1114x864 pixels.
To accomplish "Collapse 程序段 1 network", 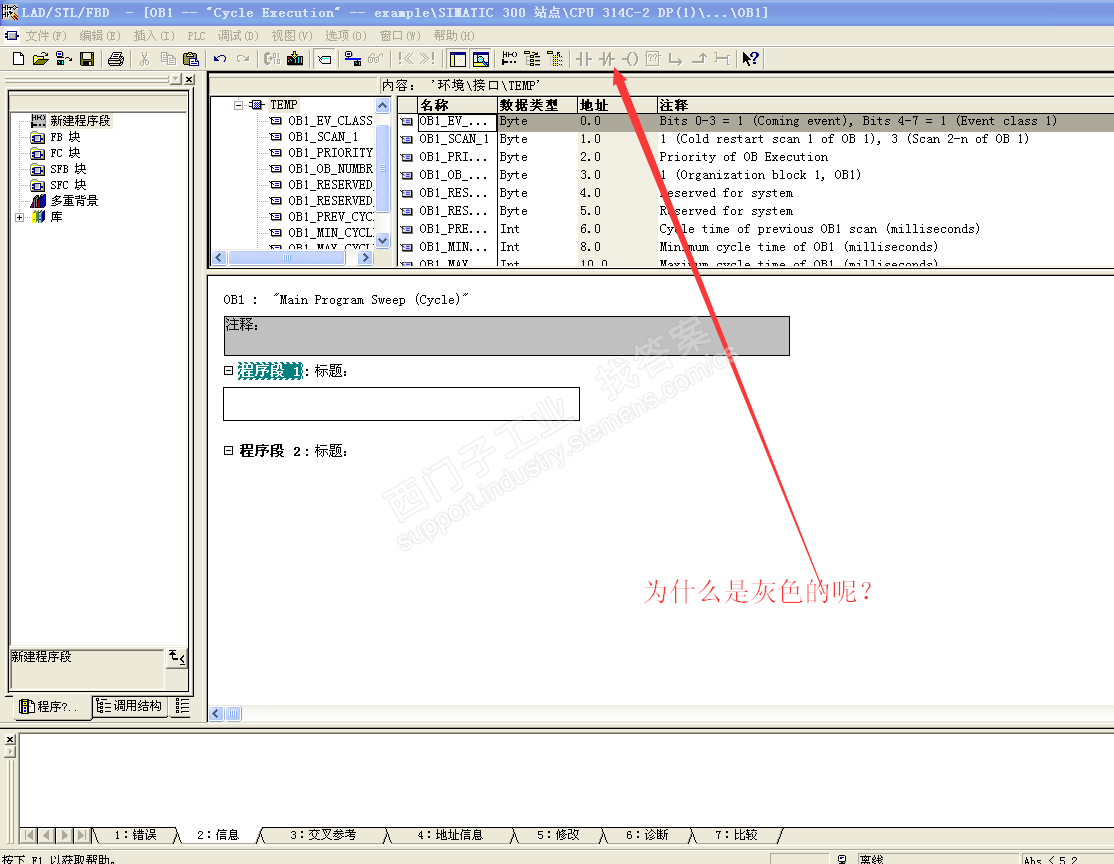I will click(x=228, y=370).
